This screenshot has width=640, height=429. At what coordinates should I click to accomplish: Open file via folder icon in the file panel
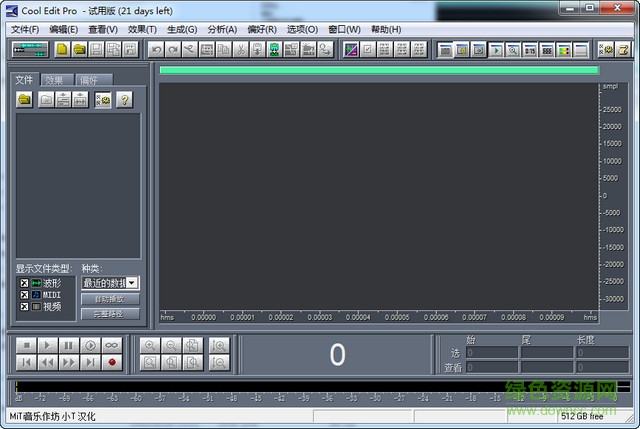click(24, 100)
